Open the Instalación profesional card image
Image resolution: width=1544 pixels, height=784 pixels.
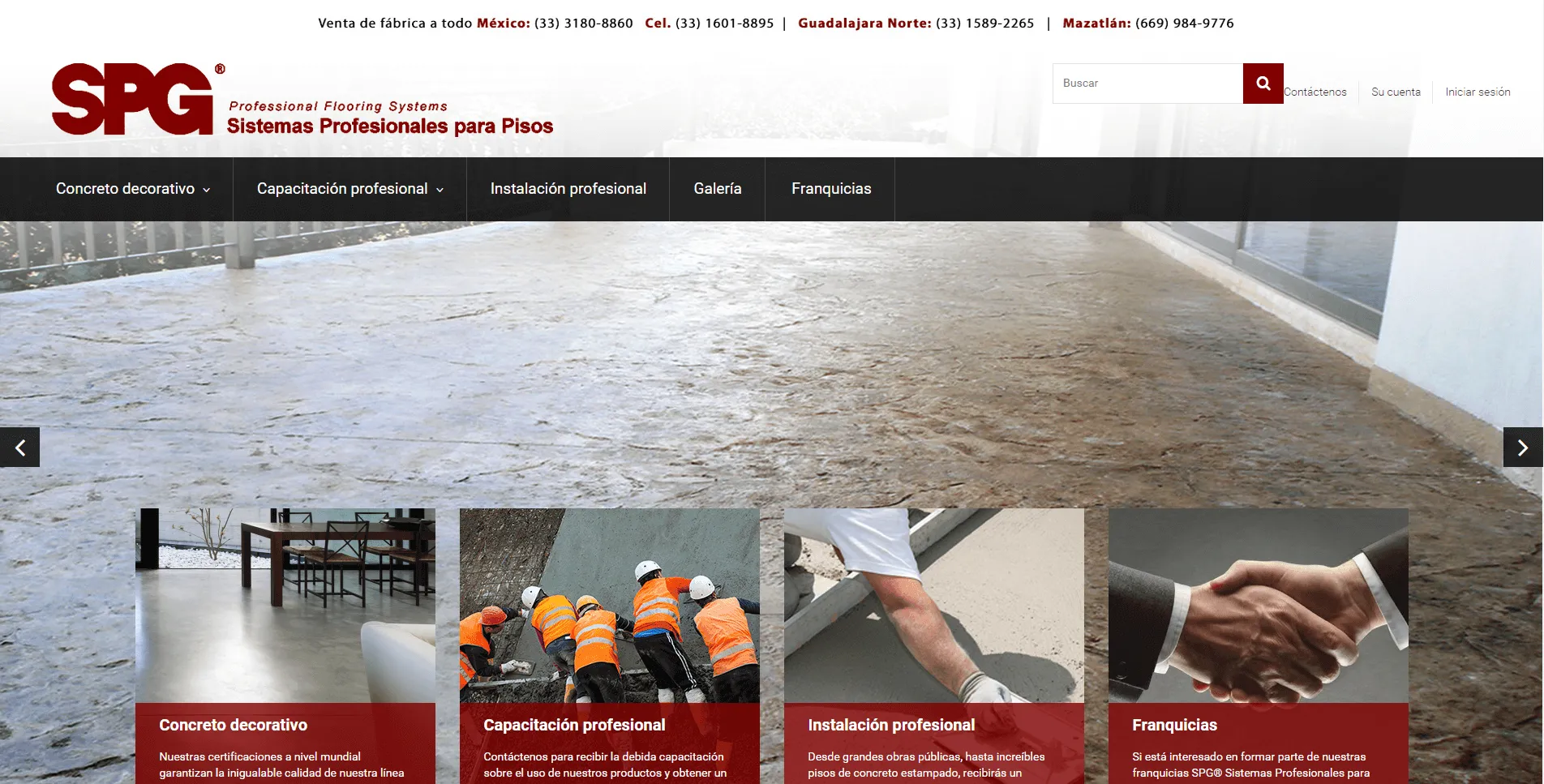point(934,606)
